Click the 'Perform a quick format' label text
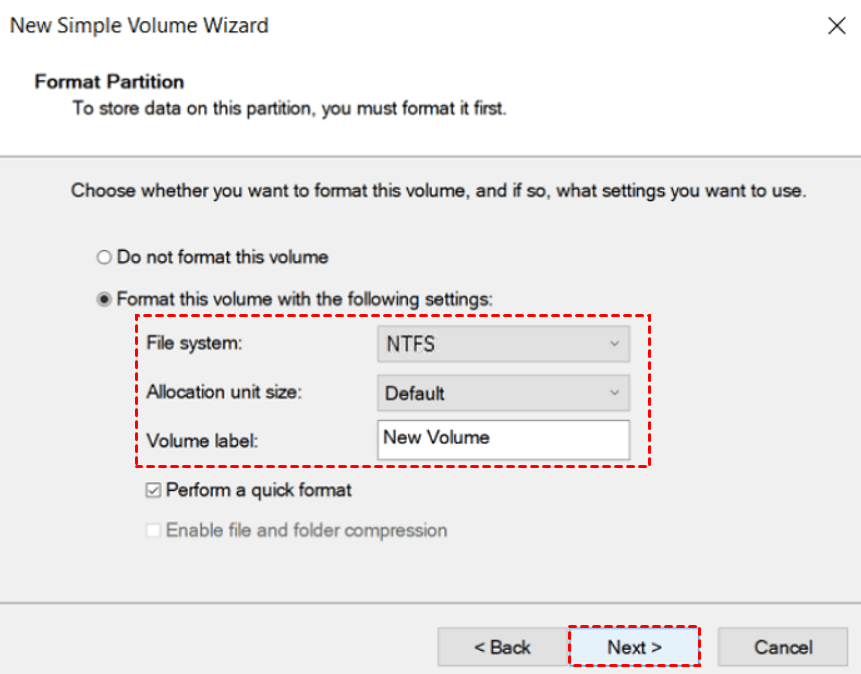Screen dimensions: 861x674 pyautogui.click(x=258, y=491)
